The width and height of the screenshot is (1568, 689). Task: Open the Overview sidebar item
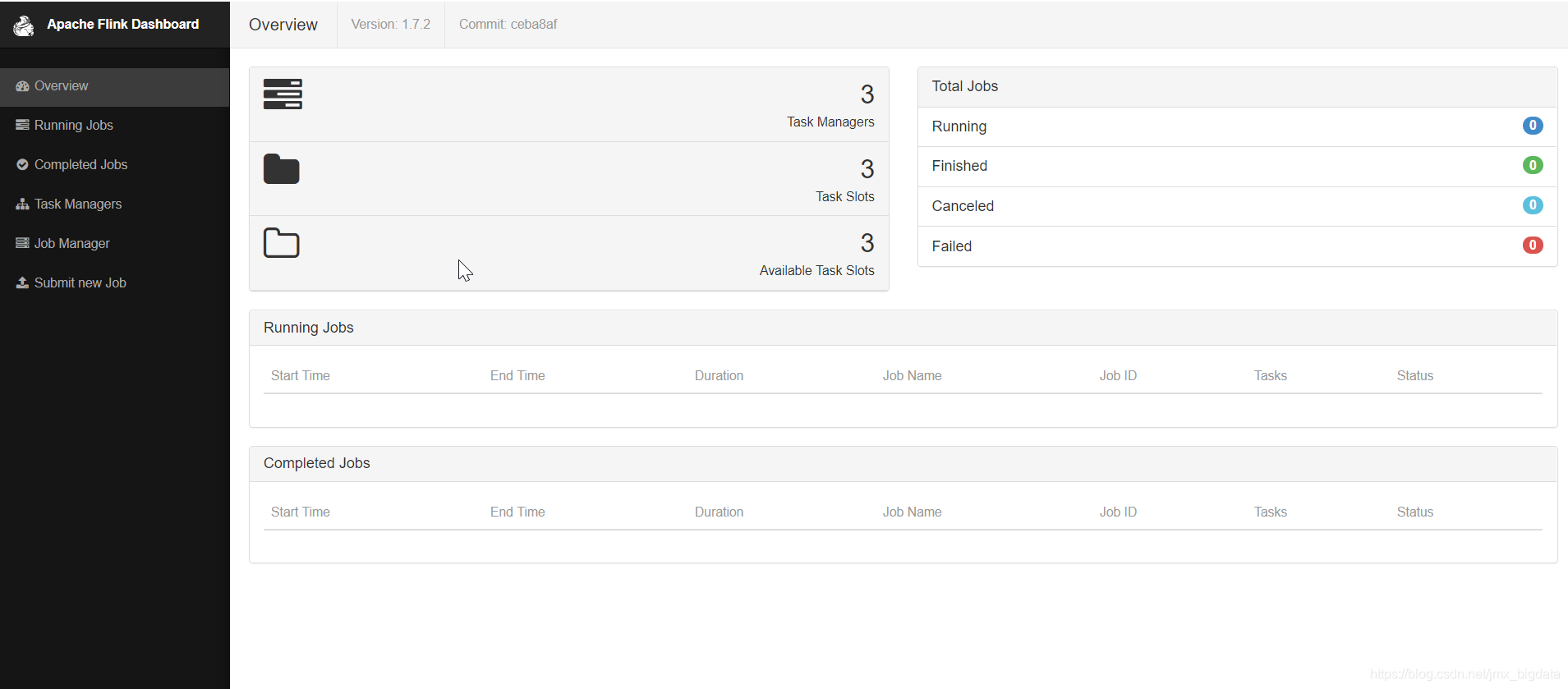point(115,86)
